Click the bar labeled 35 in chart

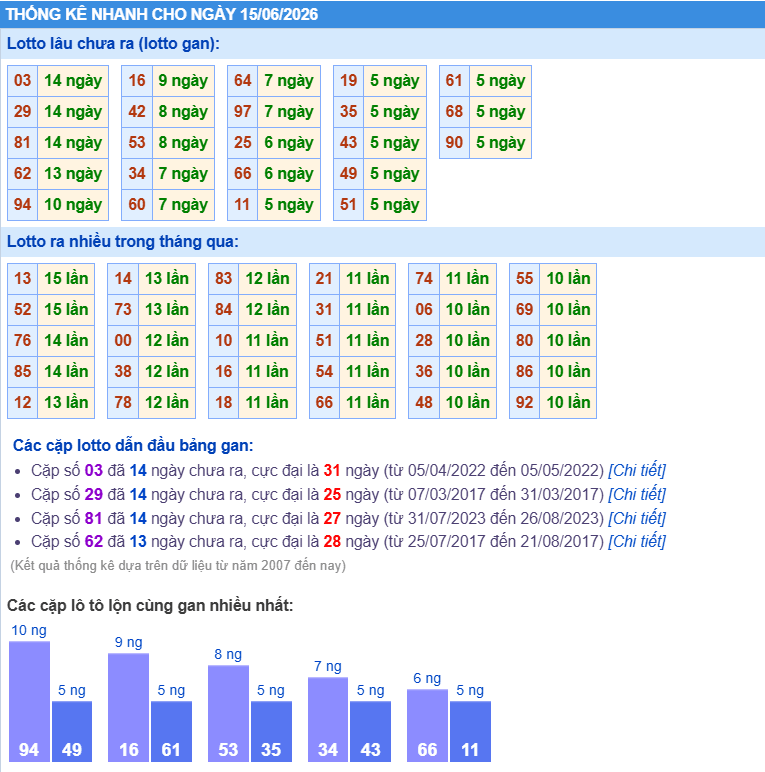pos(271,731)
